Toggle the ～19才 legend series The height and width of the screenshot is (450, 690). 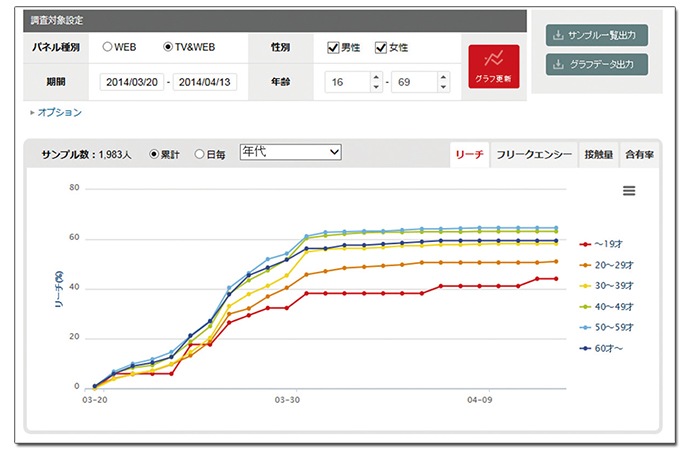pos(601,244)
